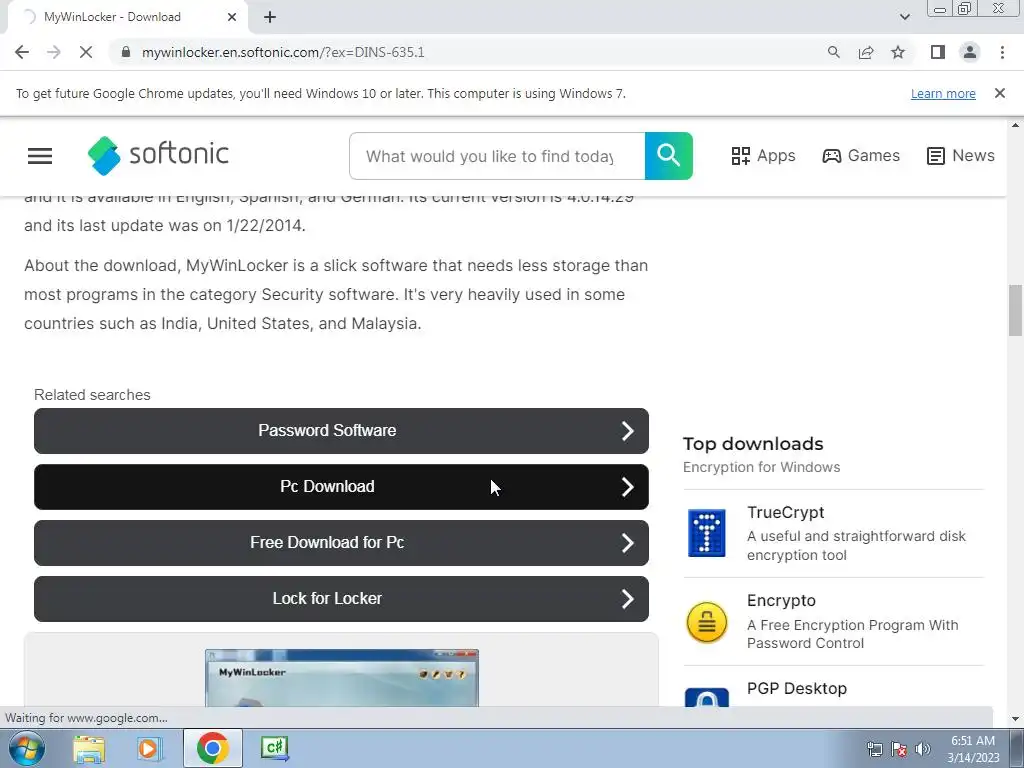This screenshot has height=768, width=1024.
Task: Open the tab search dropdown arrow
Action: [904, 17]
